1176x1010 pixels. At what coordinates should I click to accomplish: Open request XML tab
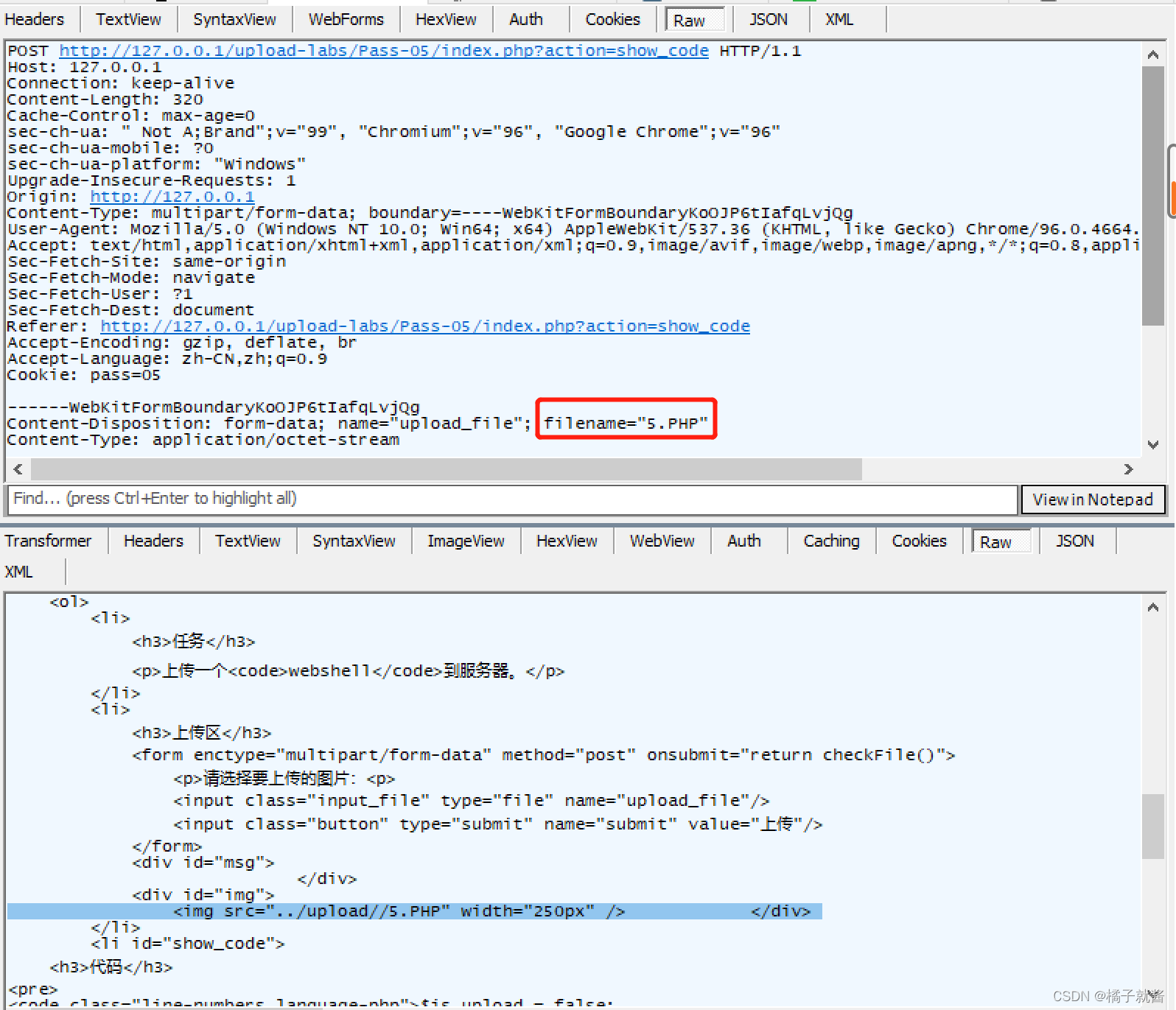point(839,19)
